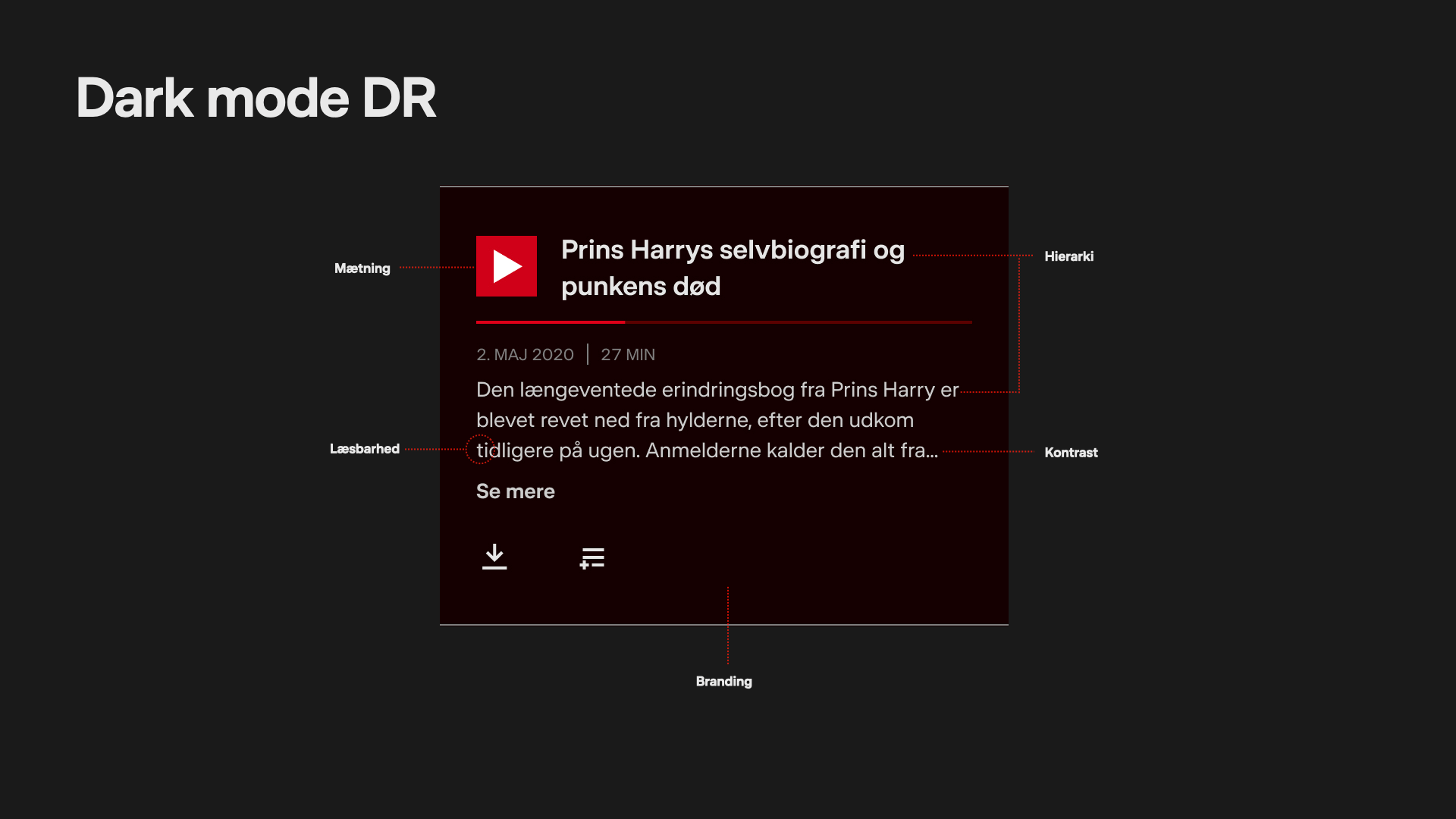Add episode to queue with playlist icon
1456x819 pixels.
[592, 558]
